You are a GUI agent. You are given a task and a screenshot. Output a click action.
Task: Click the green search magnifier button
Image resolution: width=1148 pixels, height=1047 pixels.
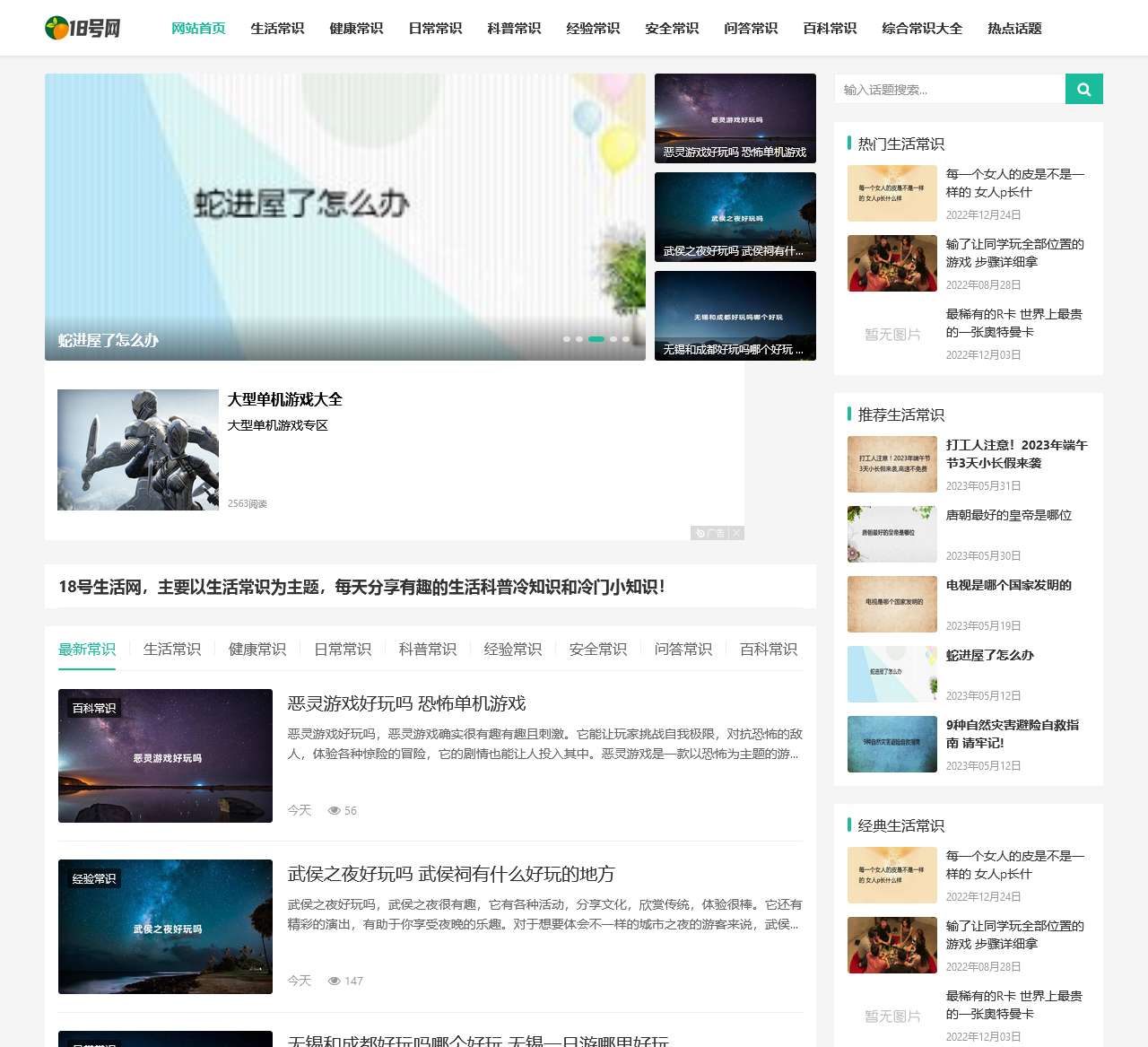pos(1083,89)
